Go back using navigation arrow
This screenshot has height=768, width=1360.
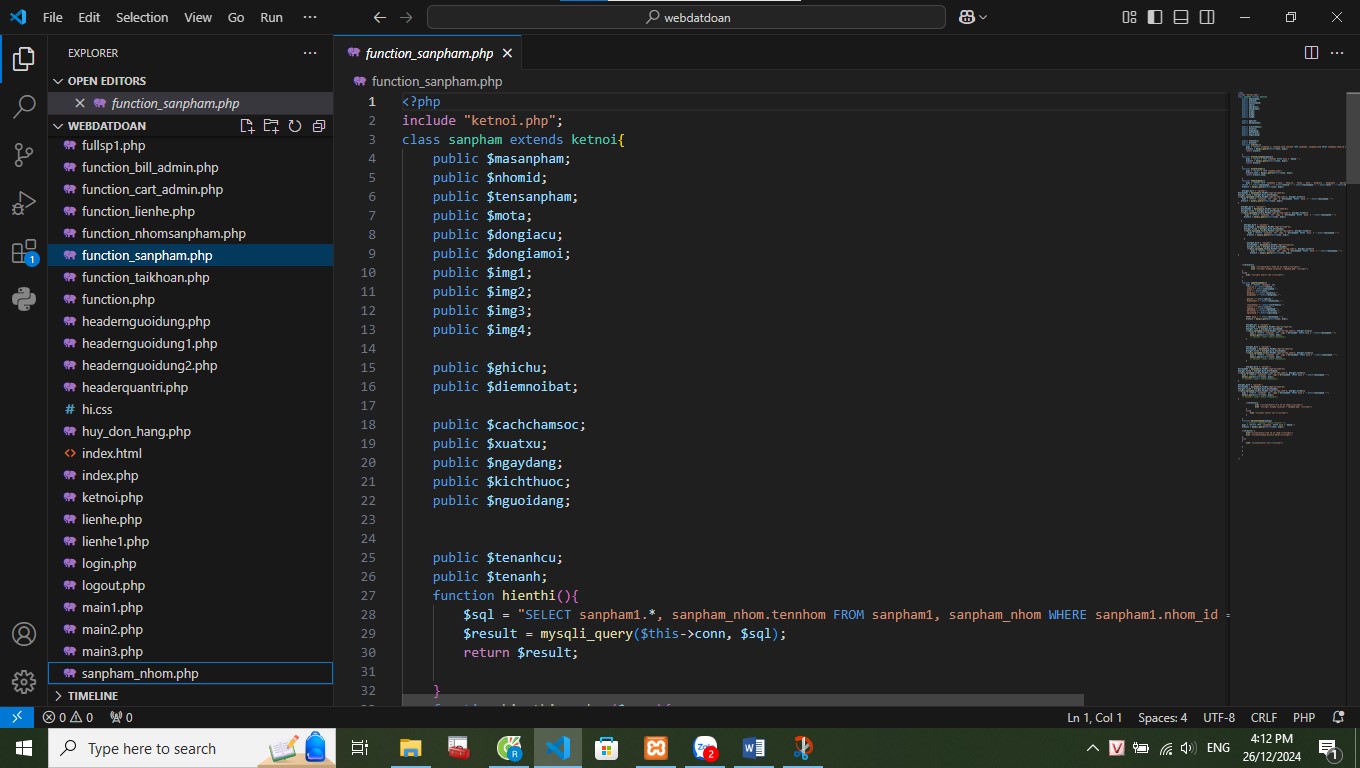(x=379, y=17)
